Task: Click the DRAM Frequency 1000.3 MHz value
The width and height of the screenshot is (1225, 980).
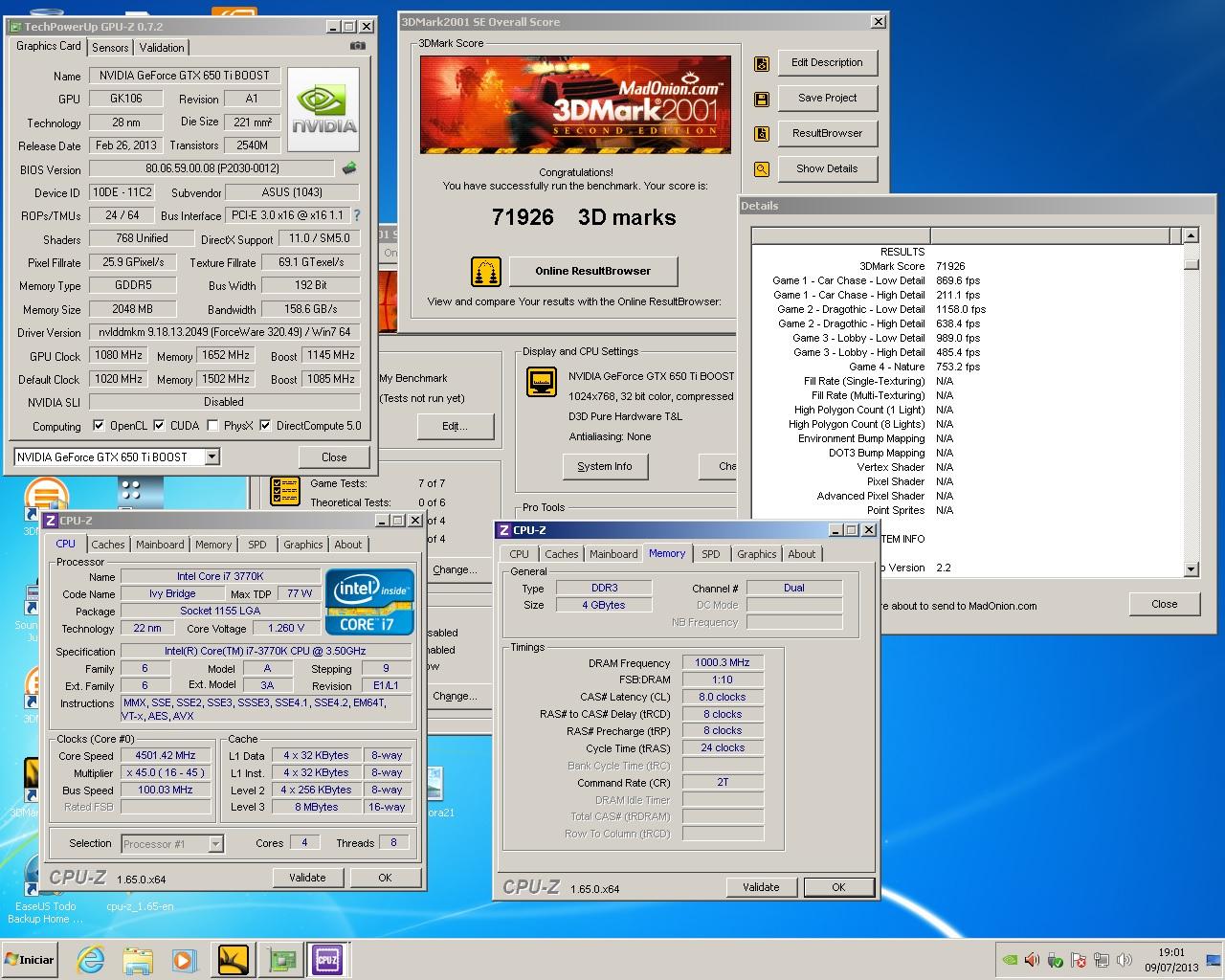Action: coord(723,663)
